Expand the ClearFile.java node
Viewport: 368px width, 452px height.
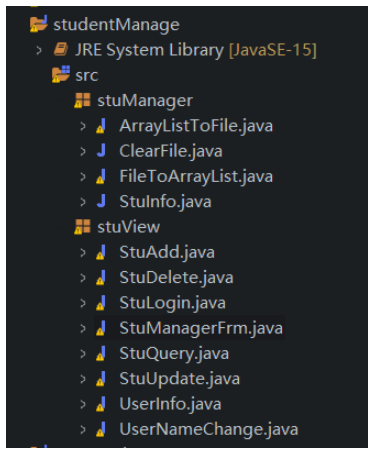(83, 151)
